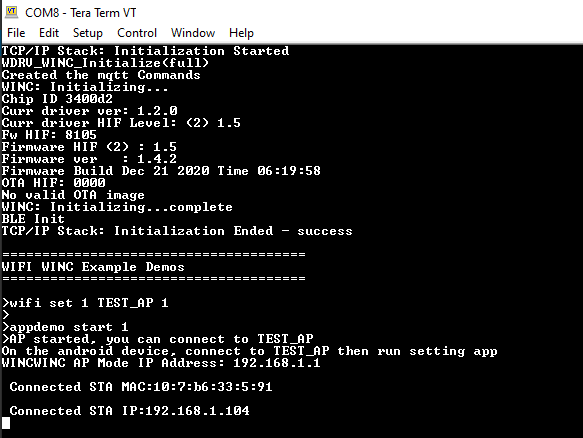
Task: Click the Tera Term VT title bar icon
Action: point(11,12)
